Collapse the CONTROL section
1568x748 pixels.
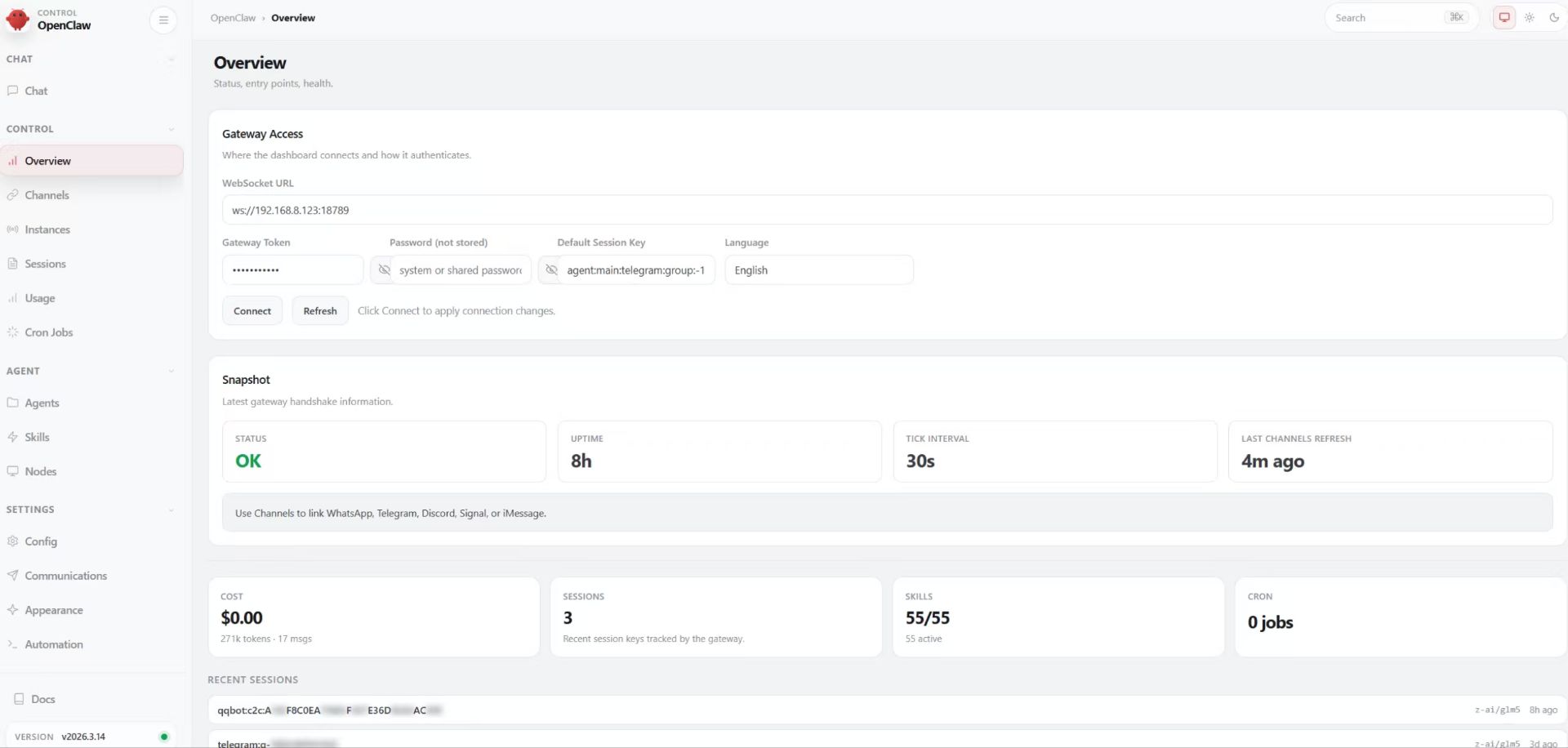click(171, 129)
